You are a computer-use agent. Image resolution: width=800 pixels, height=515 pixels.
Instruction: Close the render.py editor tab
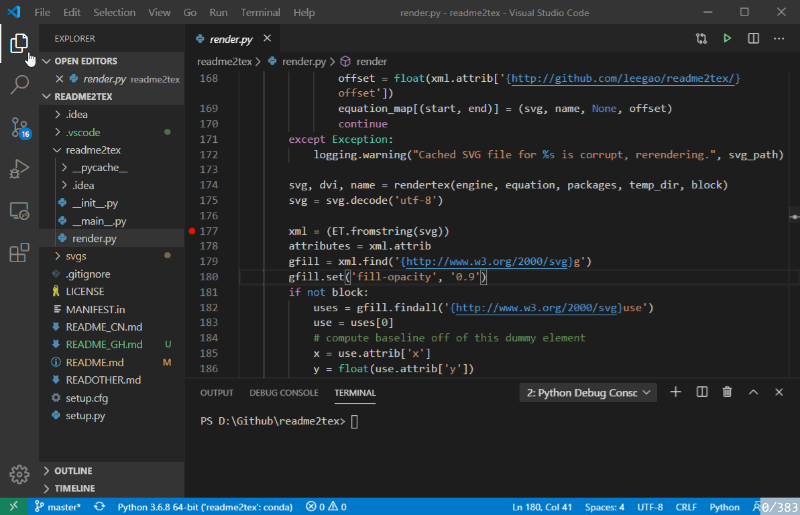pos(267,38)
